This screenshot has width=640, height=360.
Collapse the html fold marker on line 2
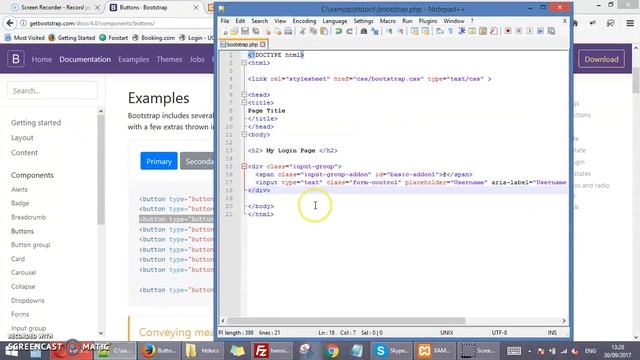pos(244,63)
